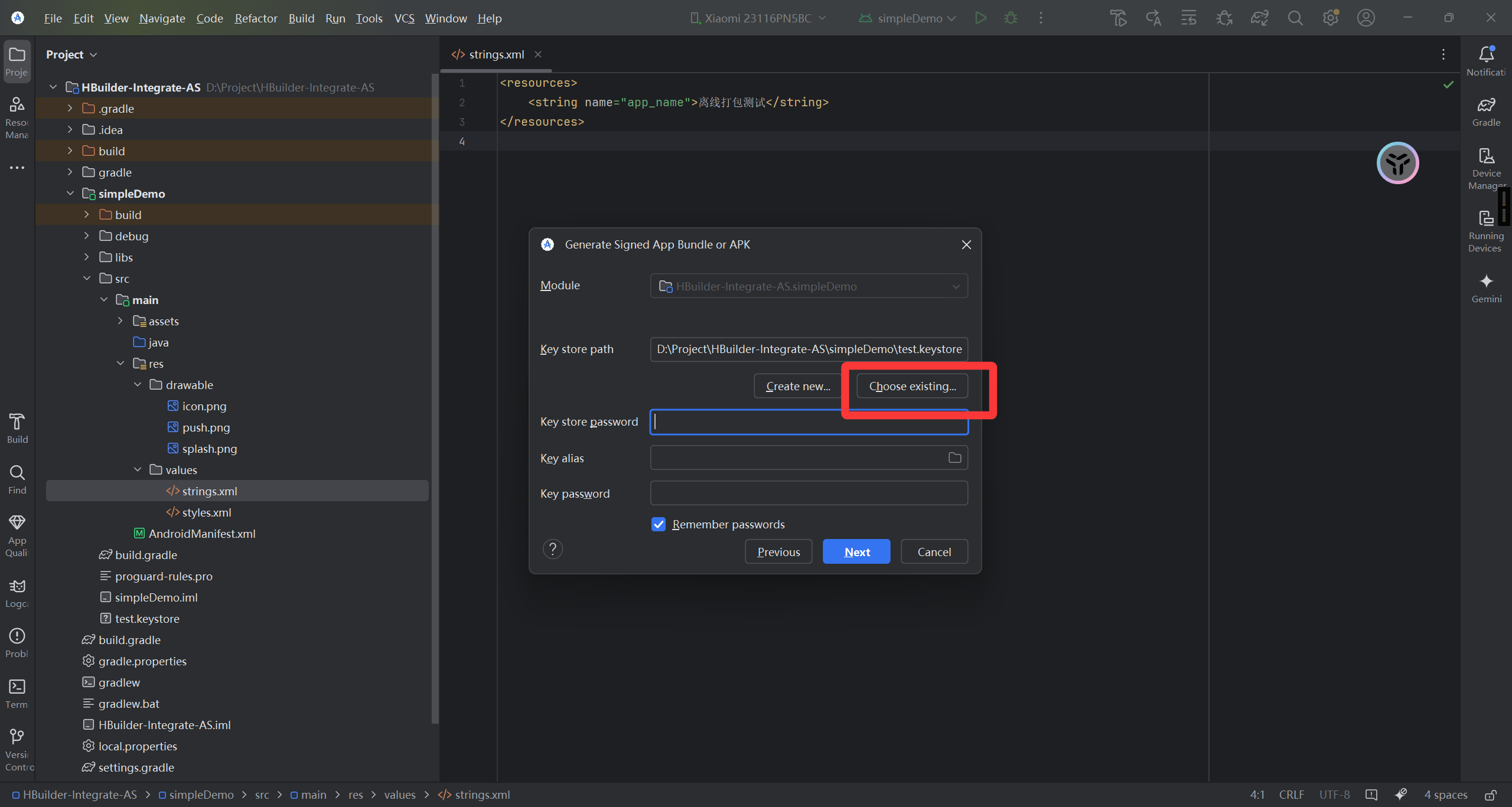Image resolution: width=1512 pixels, height=807 pixels.
Task: Open the Running Devices panel
Action: click(1486, 231)
